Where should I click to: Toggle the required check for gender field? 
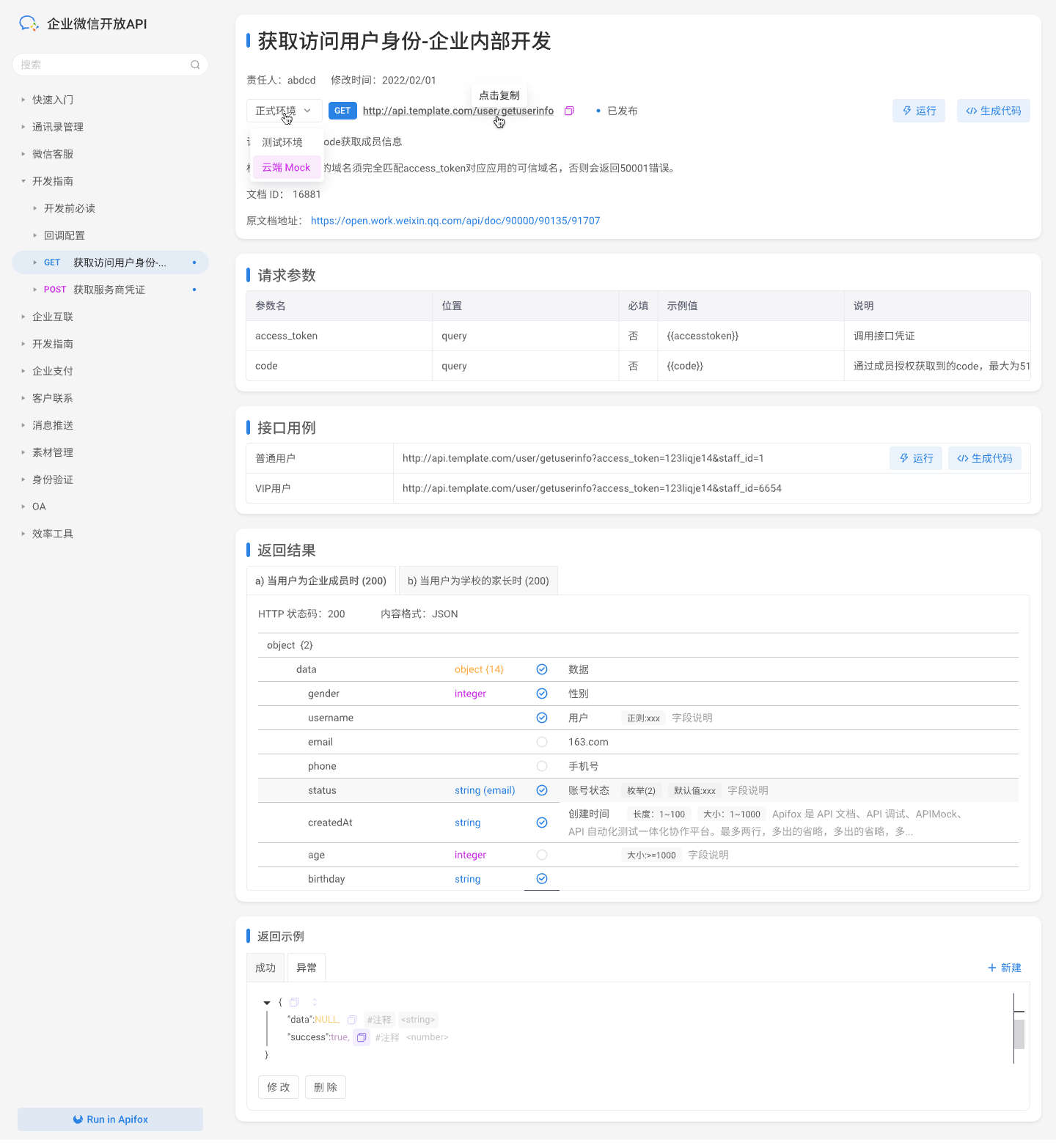point(542,693)
